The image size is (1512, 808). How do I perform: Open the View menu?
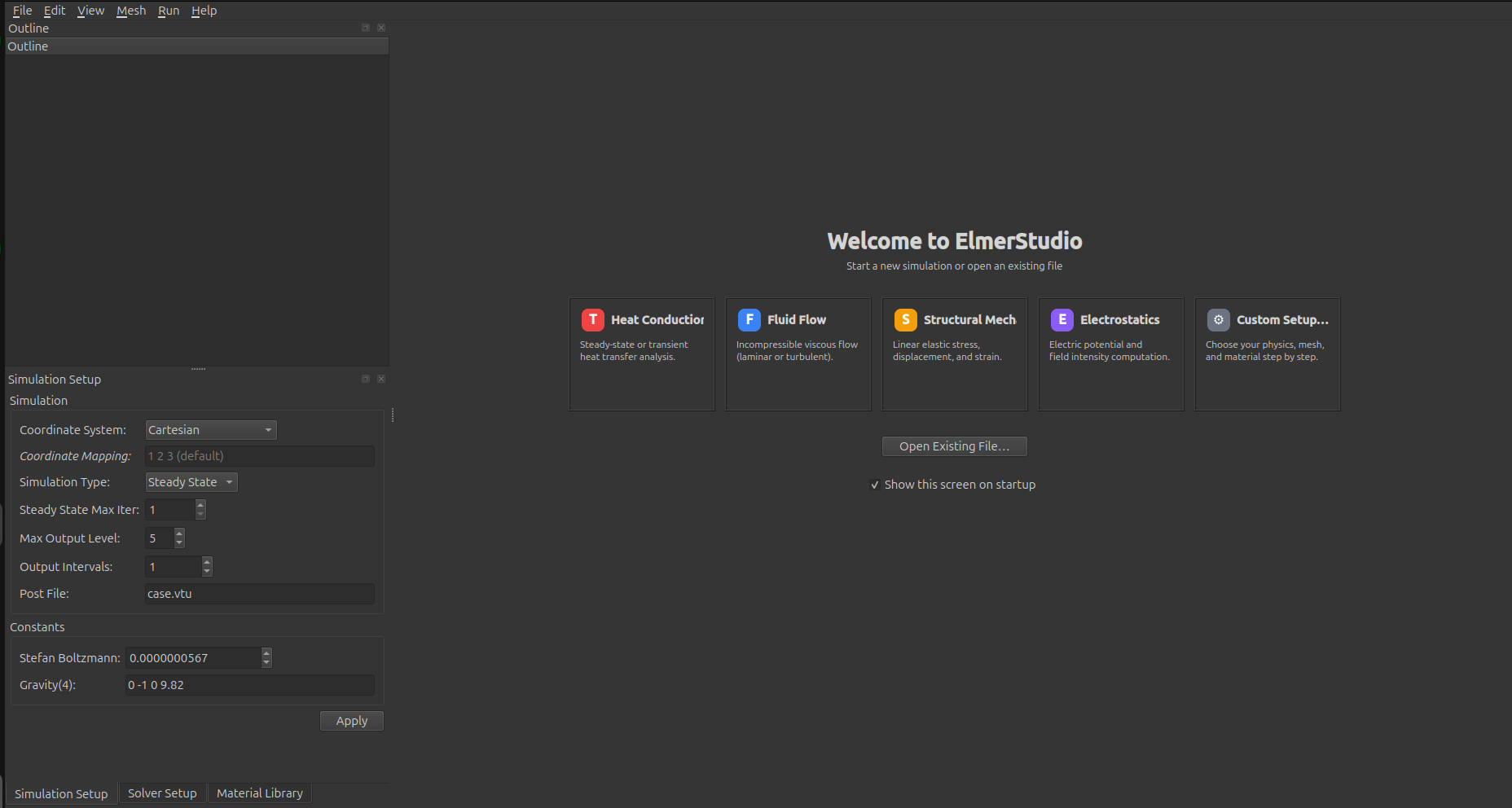click(90, 11)
